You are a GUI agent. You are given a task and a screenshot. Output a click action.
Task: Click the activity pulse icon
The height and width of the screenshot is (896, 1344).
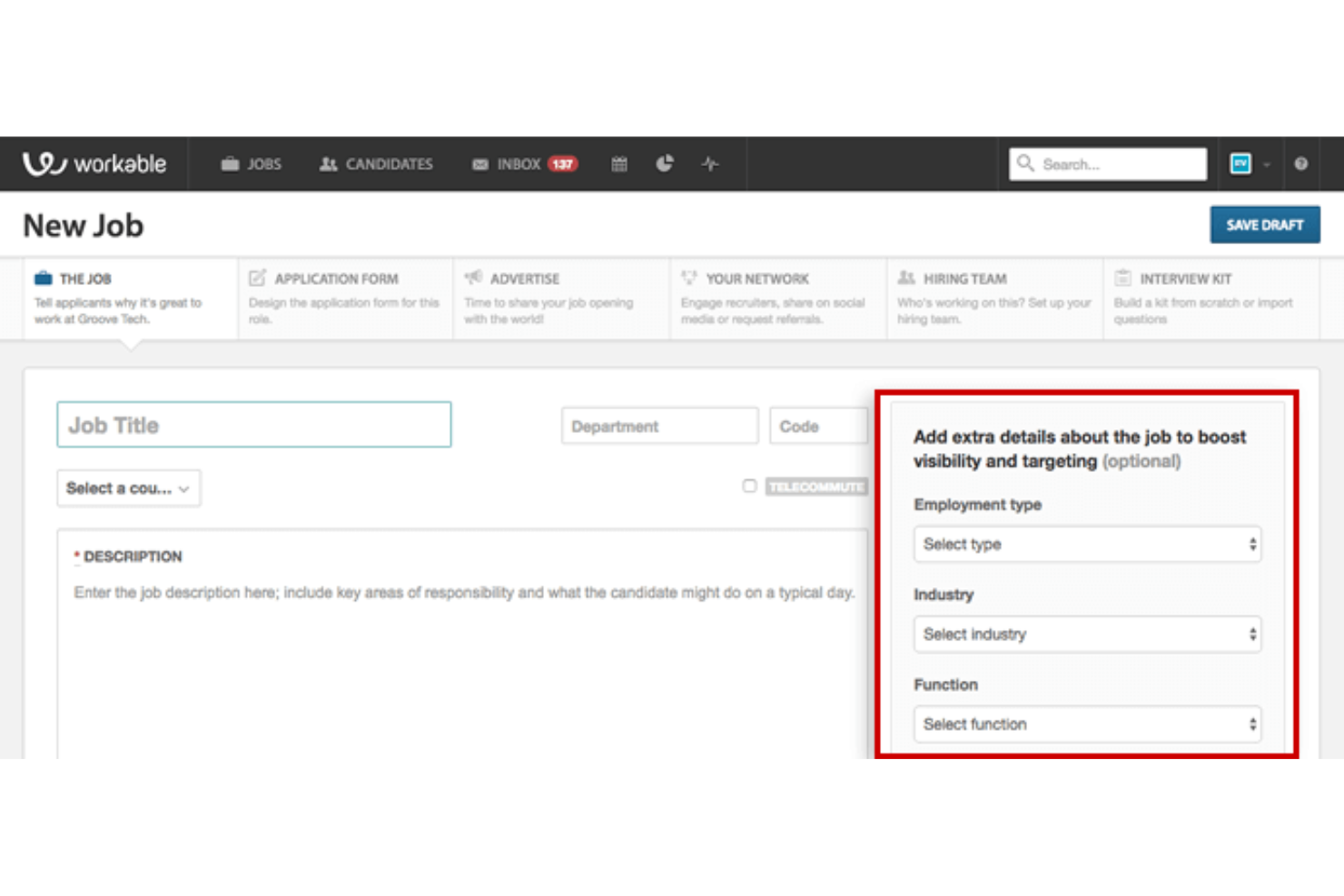pyautogui.click(x=710, y=164)
